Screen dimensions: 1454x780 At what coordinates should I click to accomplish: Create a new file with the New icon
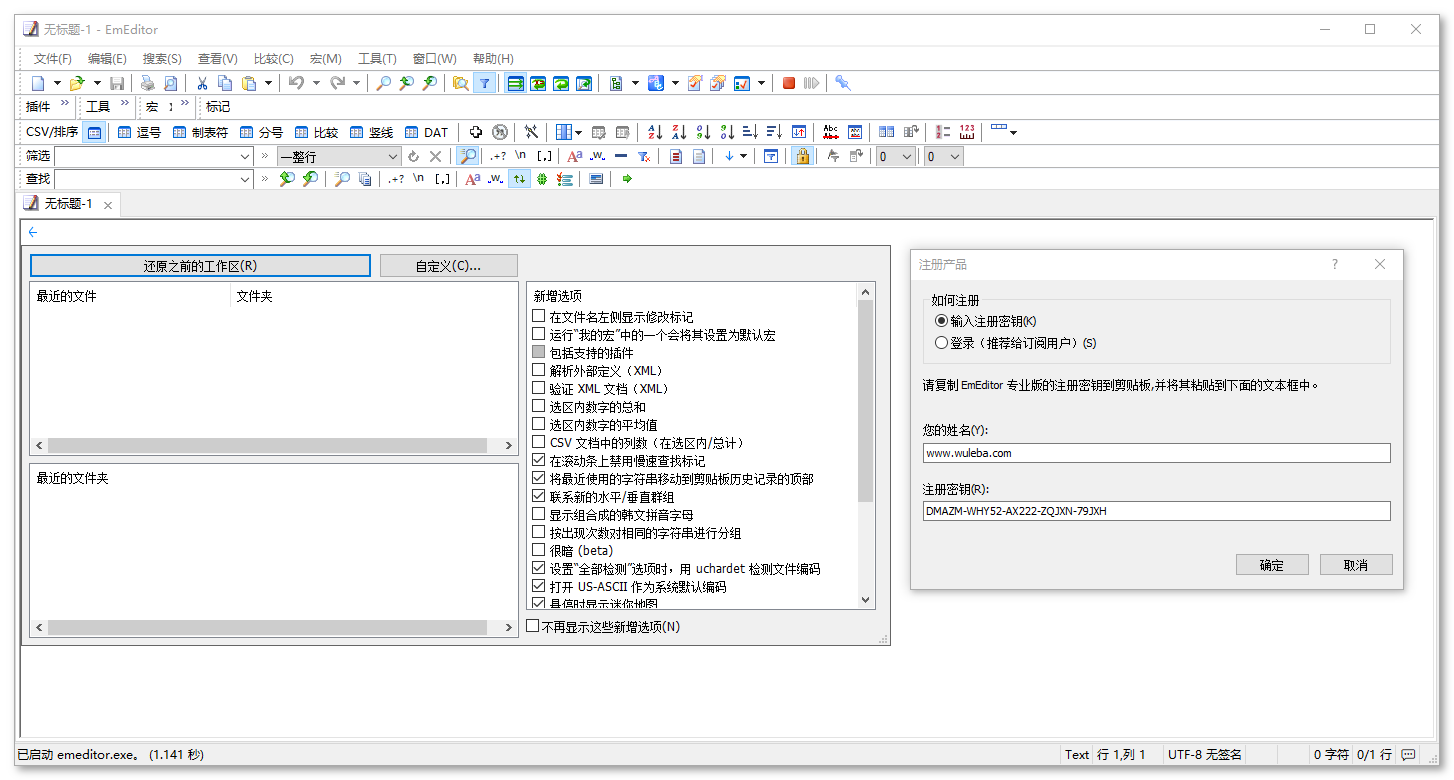pyautogui.click(x=38, y=83)
